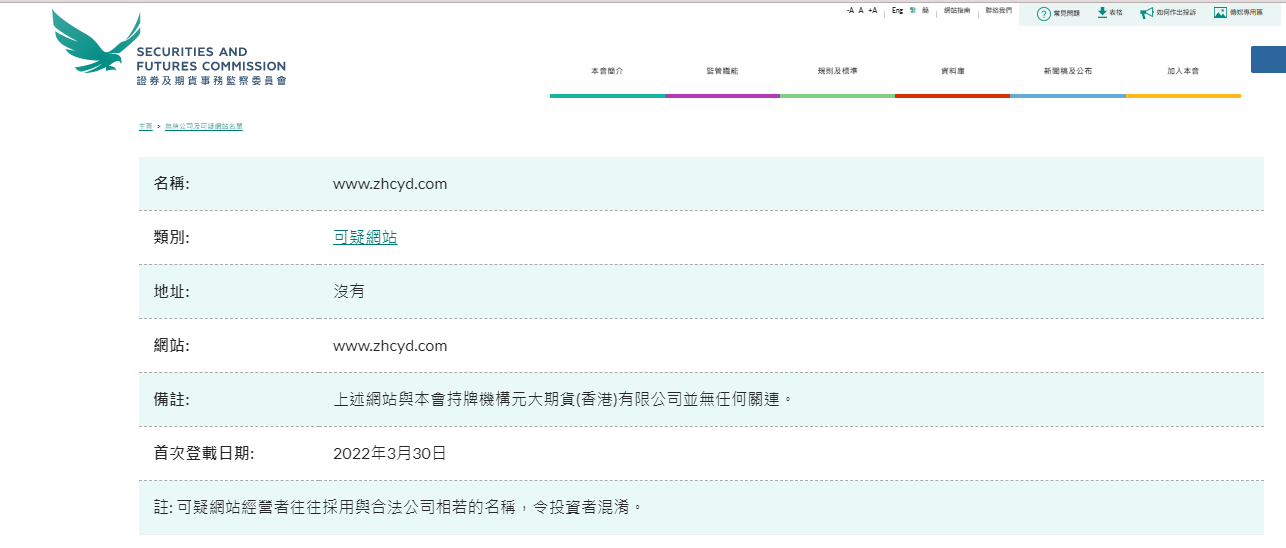Screen dimensions: 1286x548
Task: Open the 常見問題 question mark icon
Action: 1043,13
